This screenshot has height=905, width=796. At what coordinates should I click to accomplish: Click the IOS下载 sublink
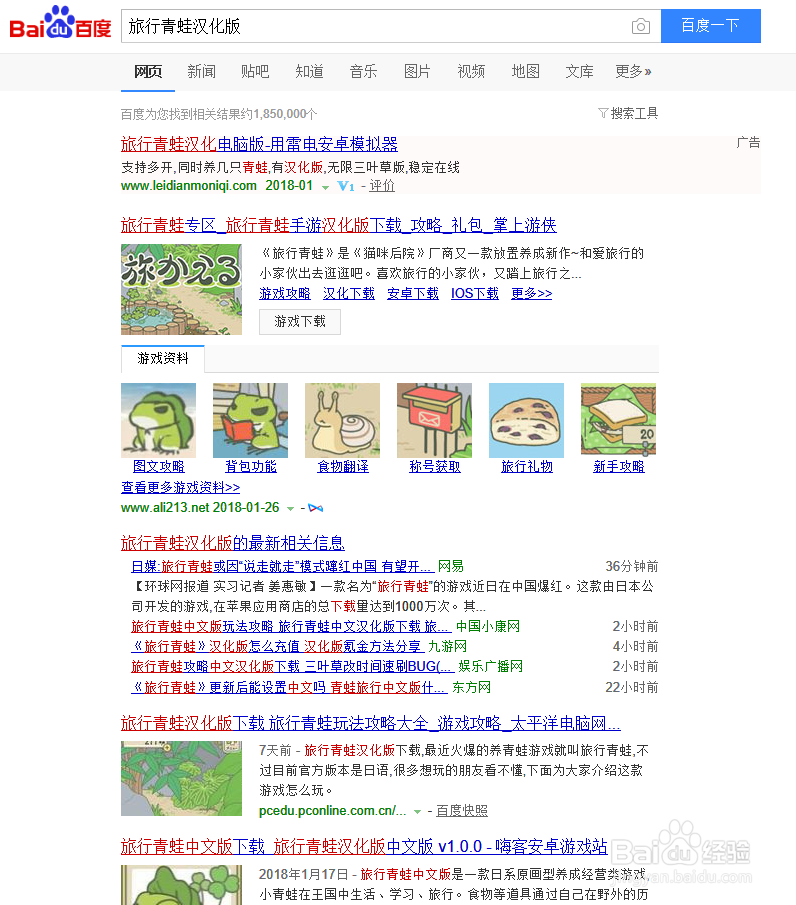pyautogui.click(x=474, y=293)
